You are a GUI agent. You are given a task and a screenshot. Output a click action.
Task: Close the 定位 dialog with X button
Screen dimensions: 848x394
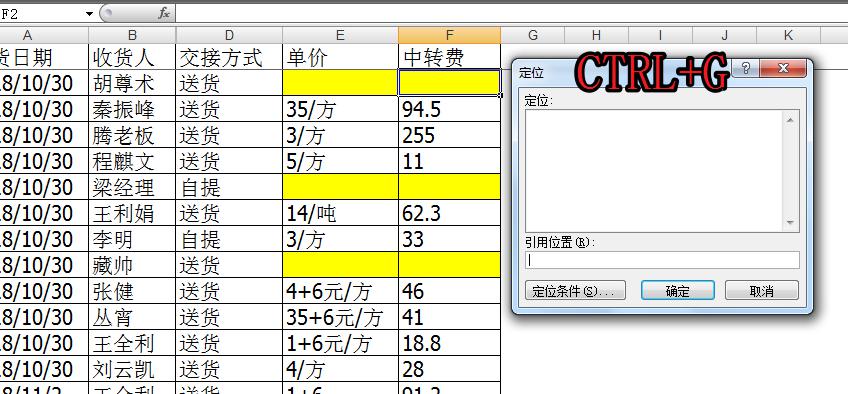783,69
